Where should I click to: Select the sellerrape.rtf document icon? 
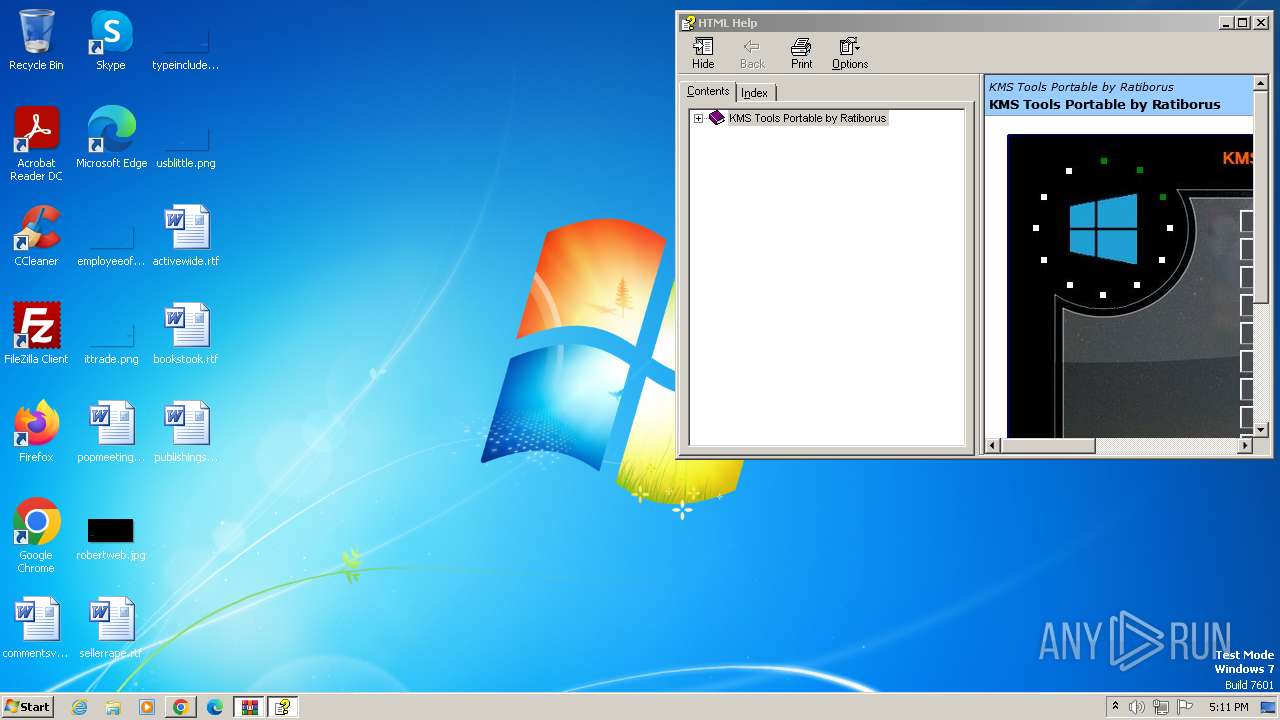coord(111,628)
